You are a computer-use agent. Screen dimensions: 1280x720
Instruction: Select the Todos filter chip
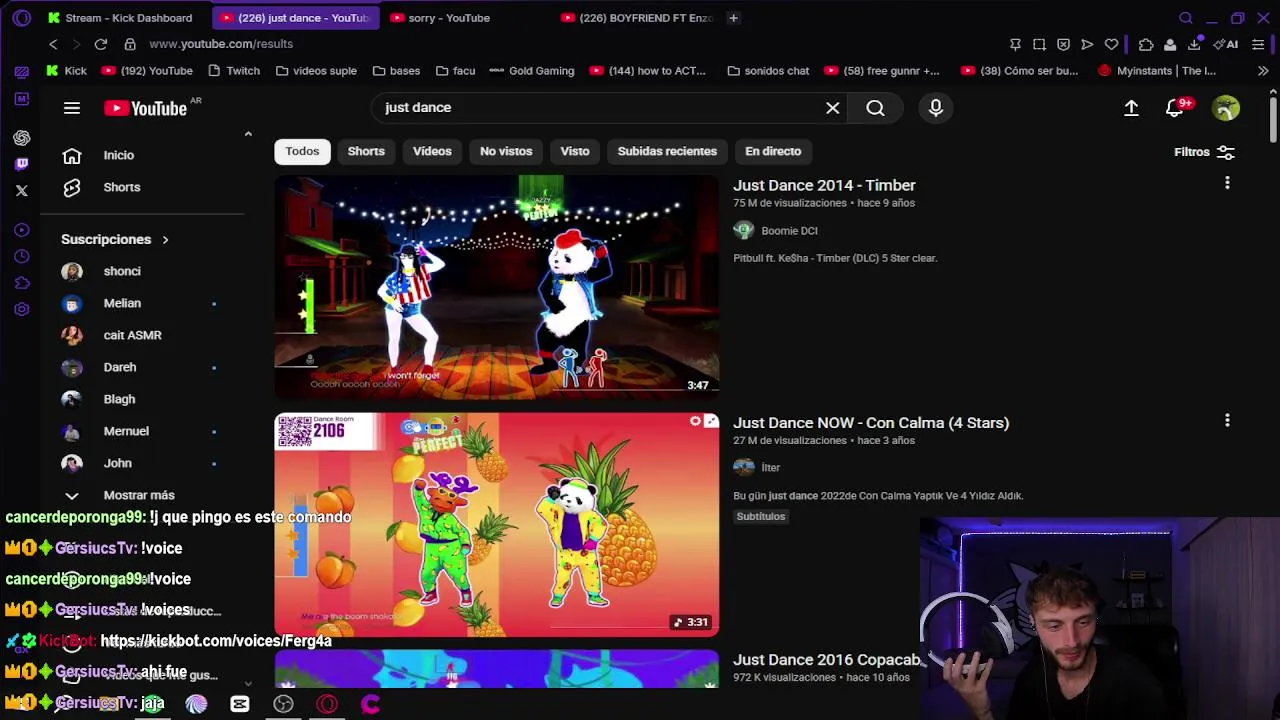[302, 151]
